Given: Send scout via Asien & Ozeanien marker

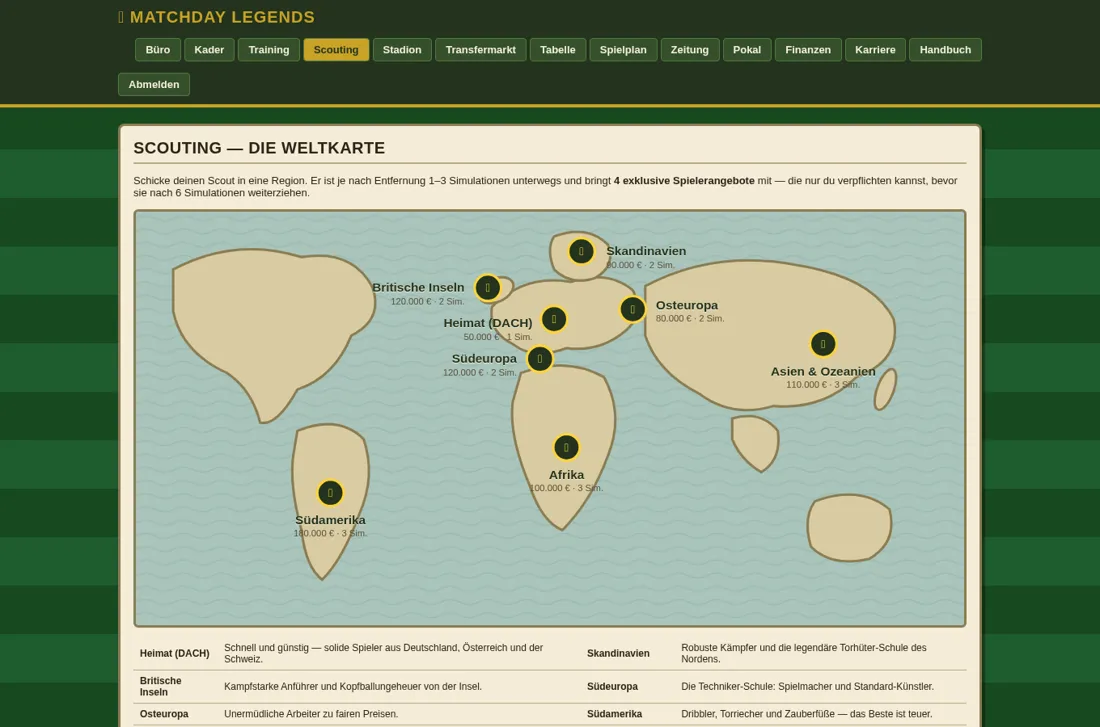Looking at the screenshot, I should pyautogui.click(x=823, y=344).
